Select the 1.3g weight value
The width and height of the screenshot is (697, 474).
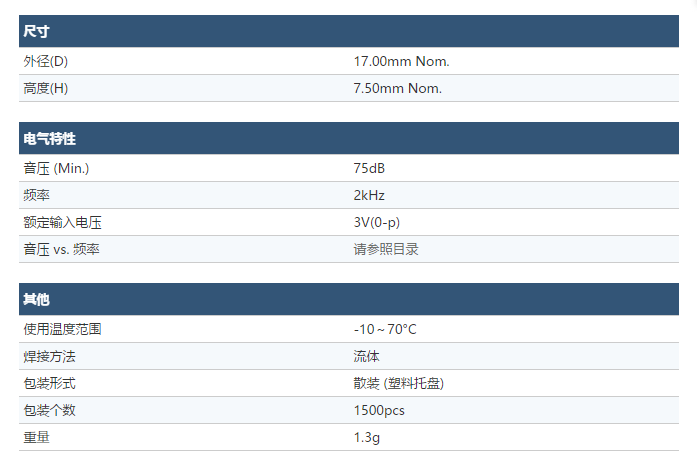(x=367, y=438)
